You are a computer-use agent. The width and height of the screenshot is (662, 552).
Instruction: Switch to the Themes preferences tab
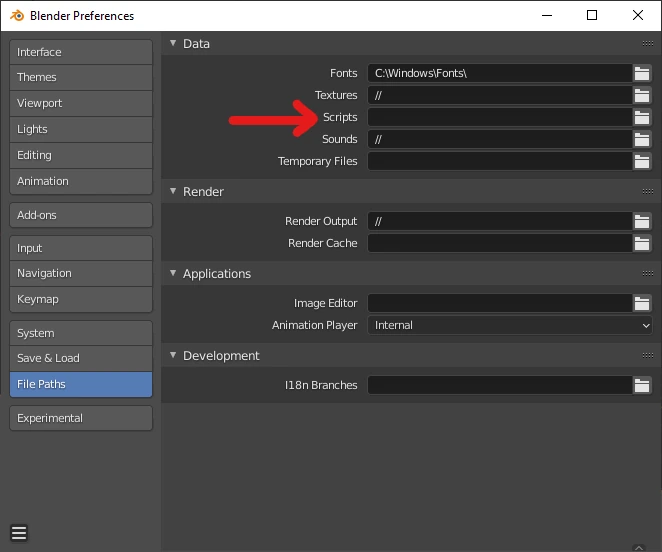(x=81, y=77)
